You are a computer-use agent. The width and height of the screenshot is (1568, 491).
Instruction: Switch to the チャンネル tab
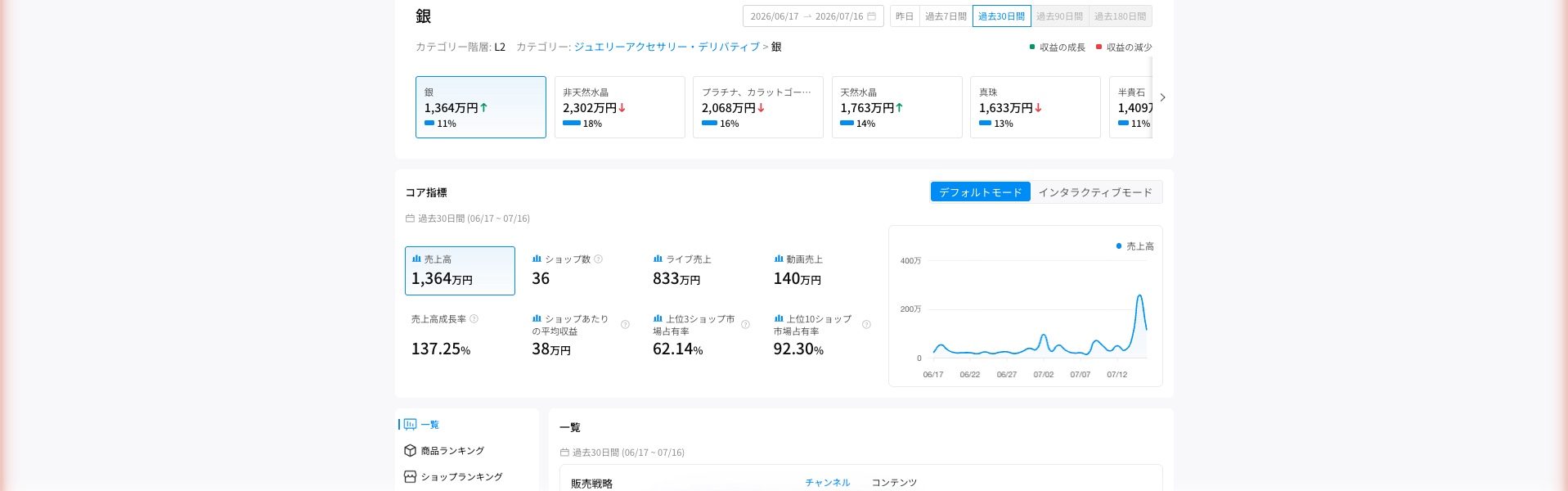828,483
